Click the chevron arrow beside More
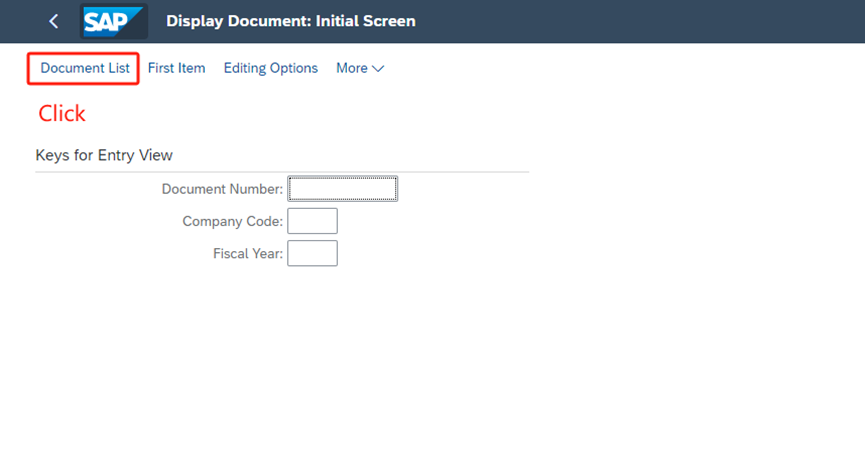Image resolution: width=865 pixels, height=457 pixels. pos(378,69)
